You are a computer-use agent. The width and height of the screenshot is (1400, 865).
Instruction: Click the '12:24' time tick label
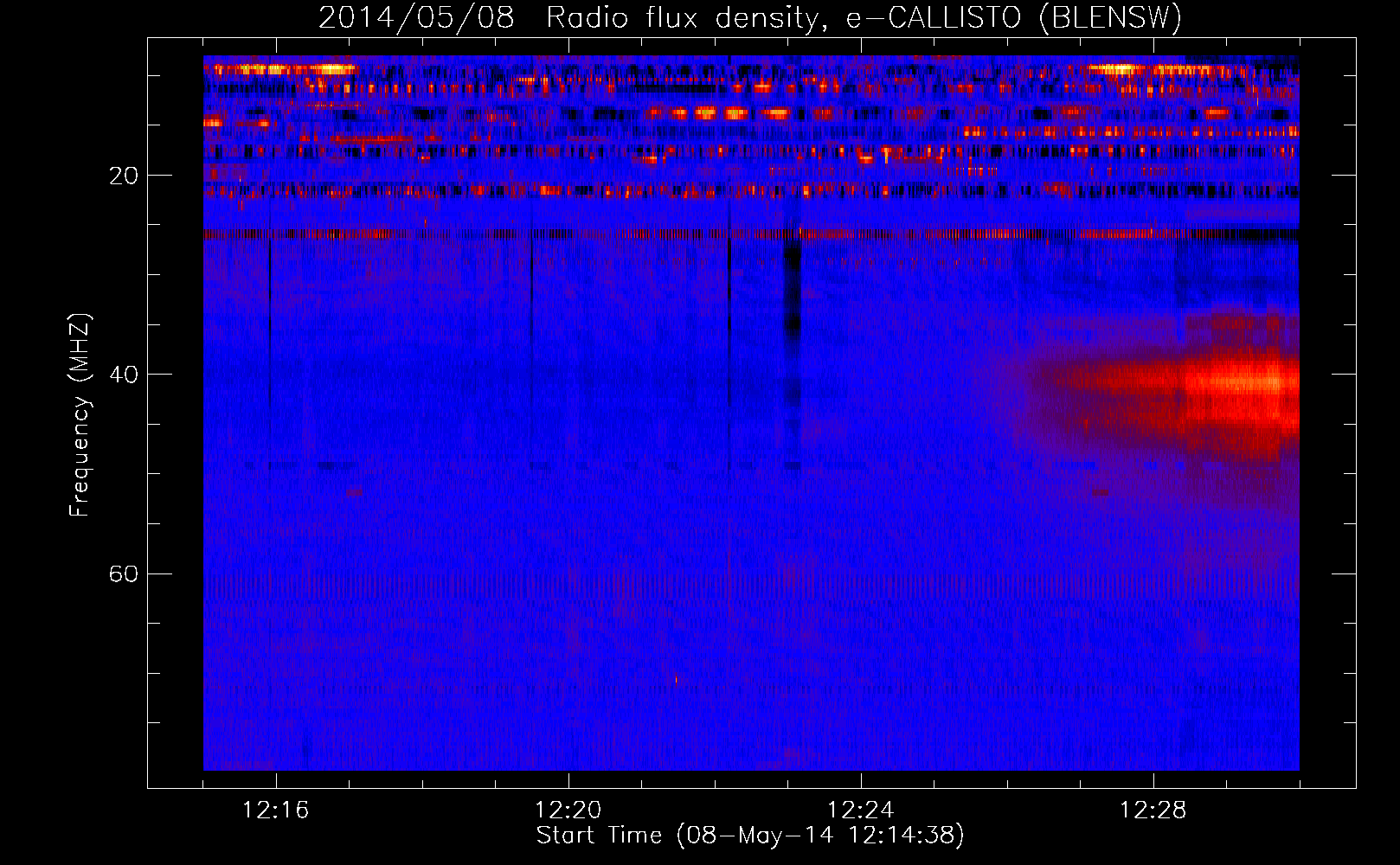point(861,810)
